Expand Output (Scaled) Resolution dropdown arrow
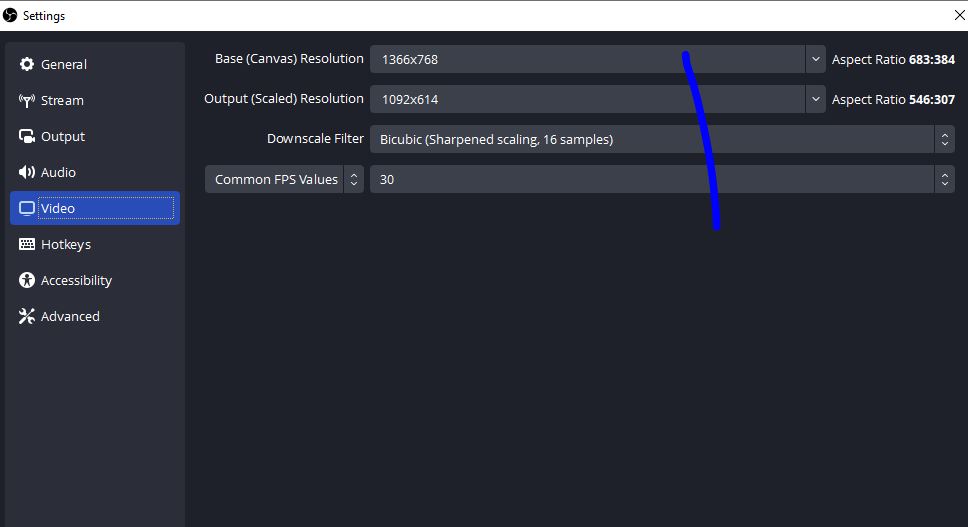This screenshot has height=527, width=968. point(815,99)
